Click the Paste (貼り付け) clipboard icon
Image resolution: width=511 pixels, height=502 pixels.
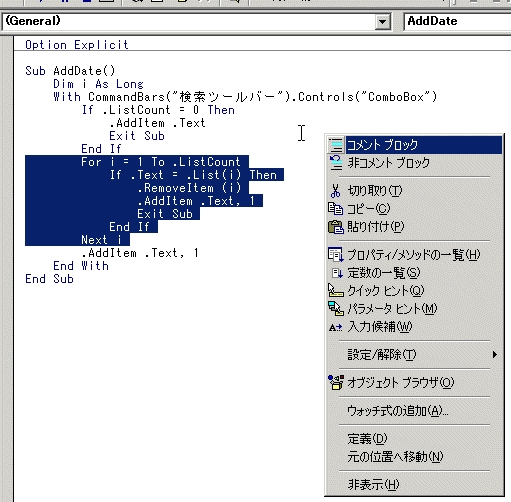(336, 227)
